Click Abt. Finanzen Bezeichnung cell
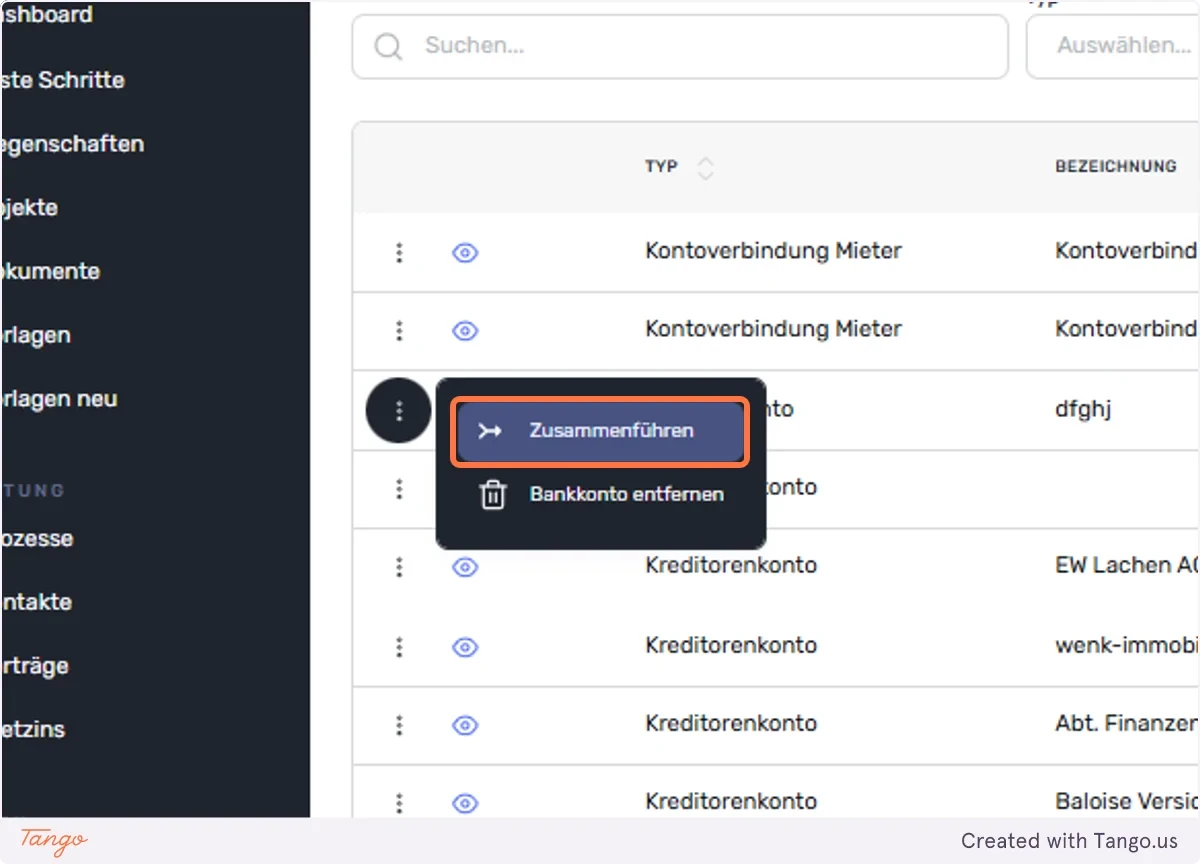 point(1127,723)
